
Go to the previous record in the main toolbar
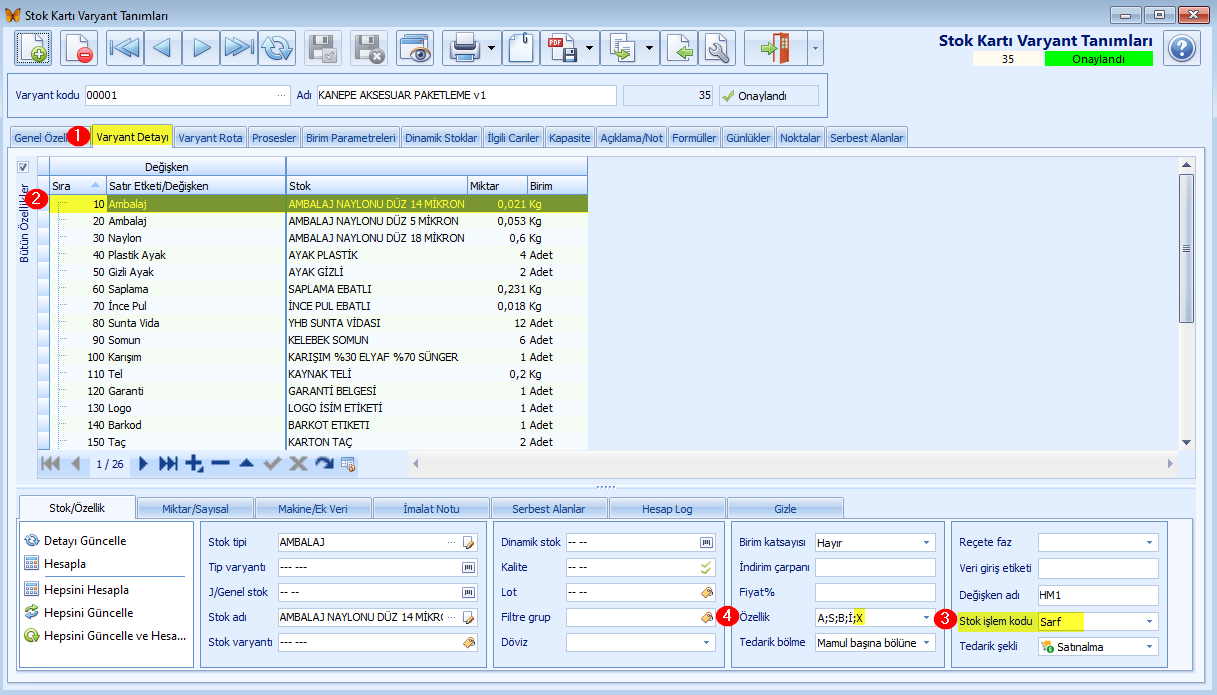(163, 48)
